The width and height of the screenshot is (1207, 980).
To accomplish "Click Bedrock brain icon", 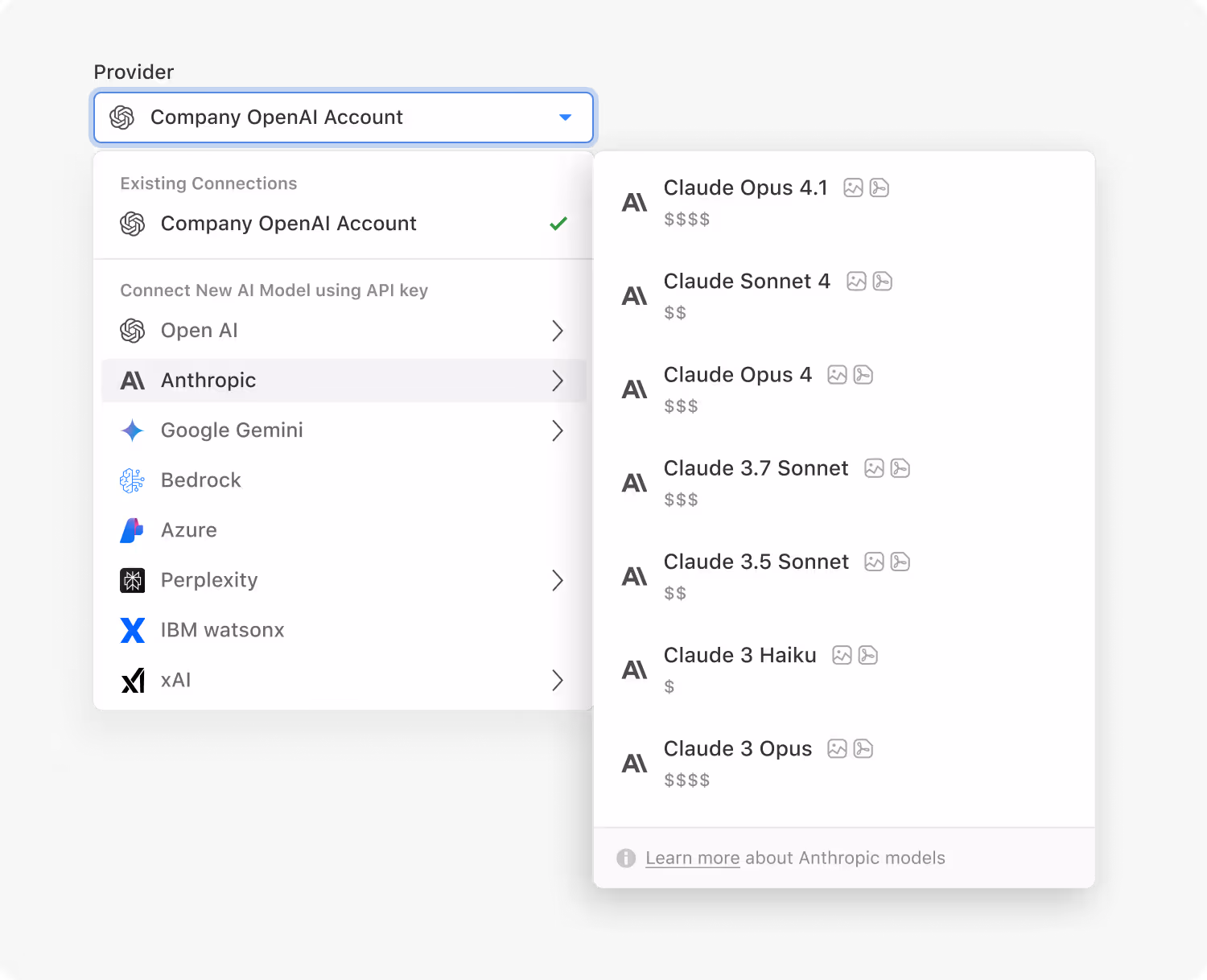I will (133, 480).
